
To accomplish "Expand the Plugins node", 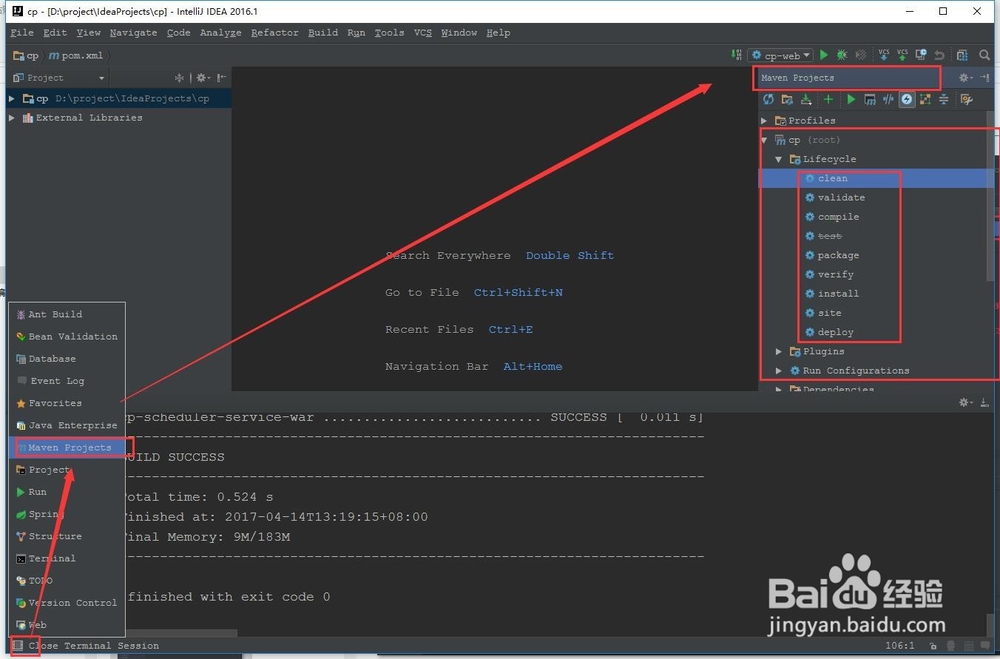I will (779, 352).
